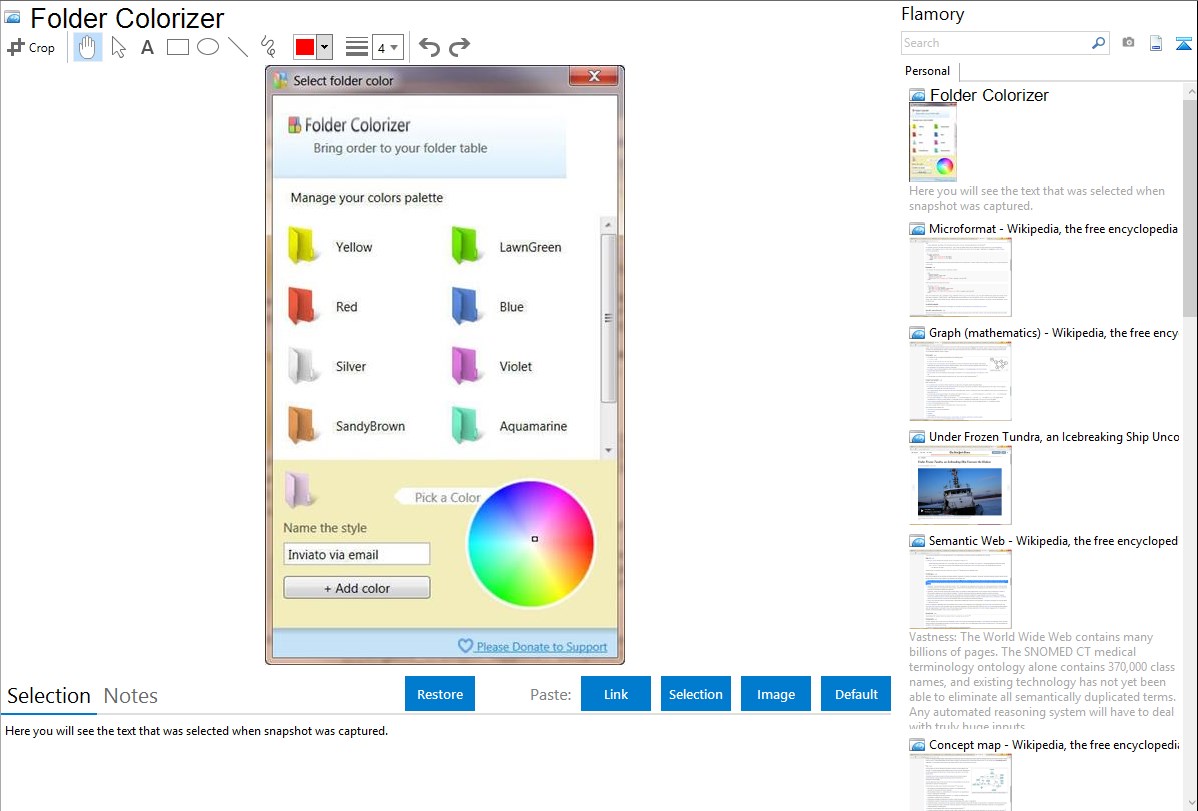Paste as Image
The image size is (1198, 811).
tap(776, 694)
